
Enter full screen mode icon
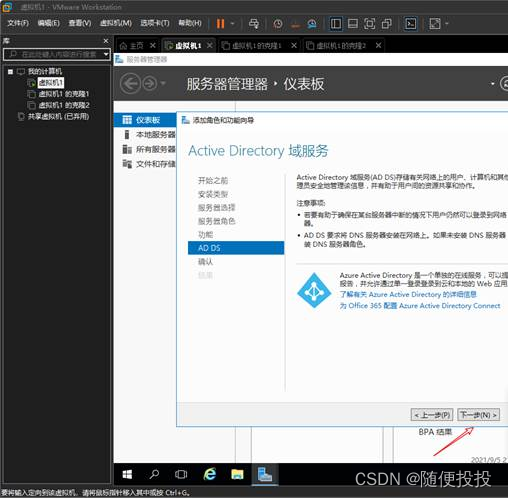[x=369, y=24]
